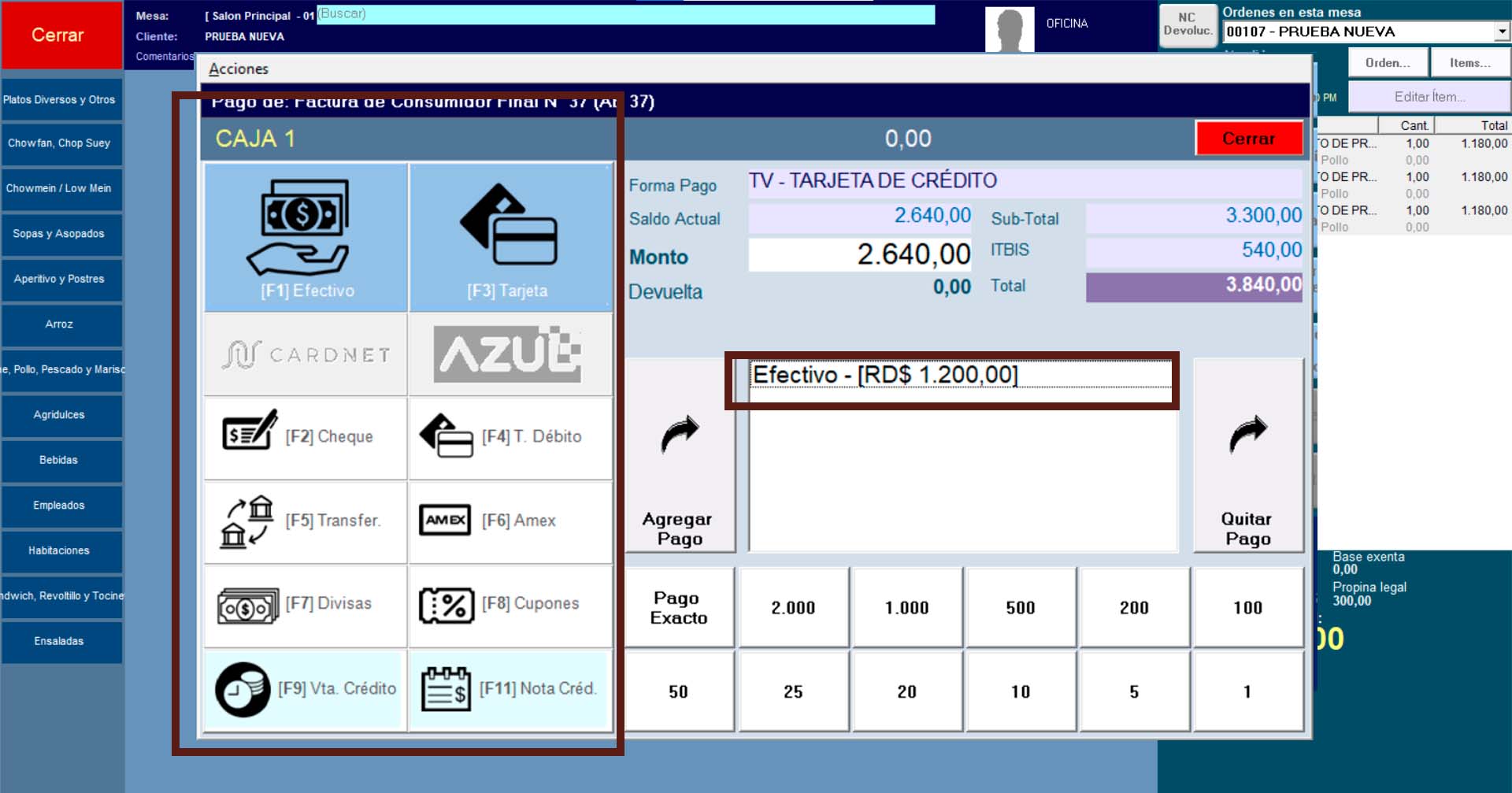Choose the F6 Amex payment option

point(510,521)
